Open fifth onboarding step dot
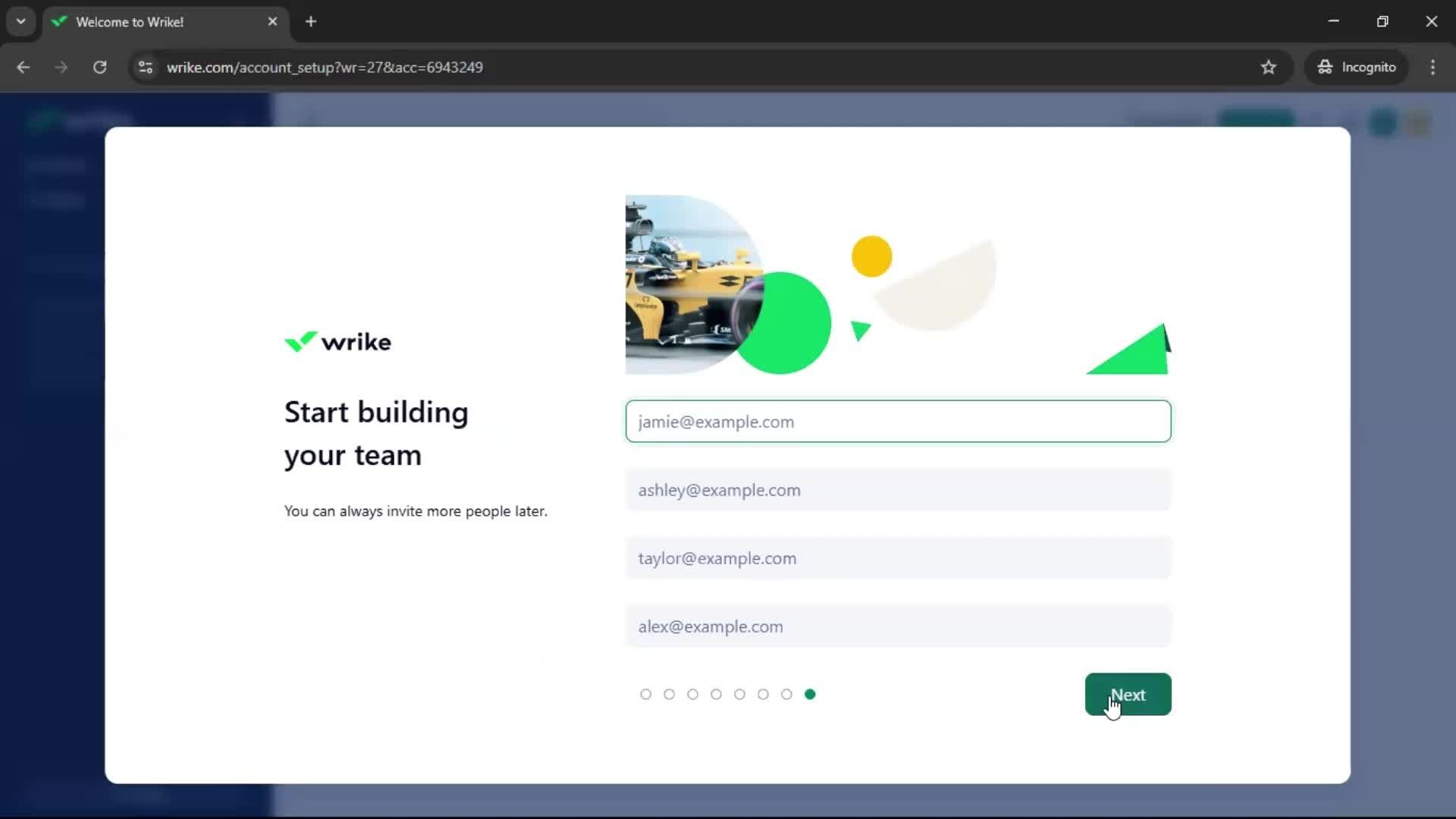1456x819 pixels. (x=739, y=694)
